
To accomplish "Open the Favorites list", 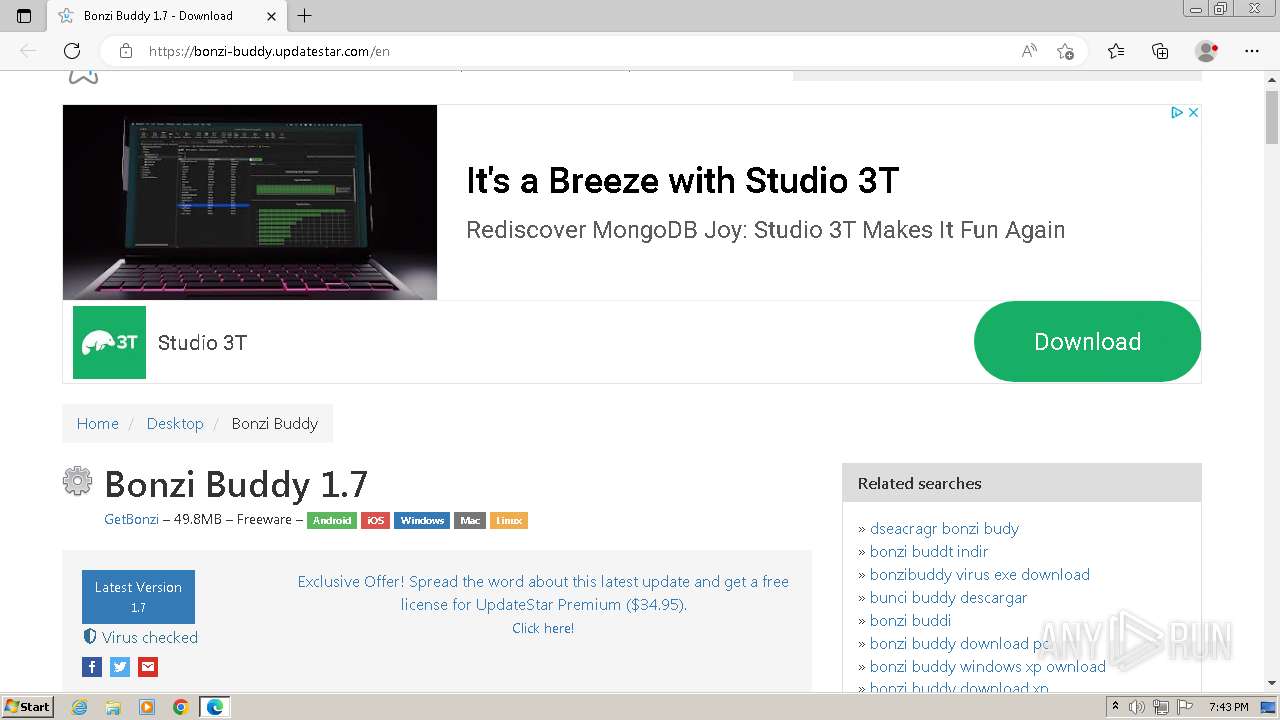I will tap(1116, 51).
